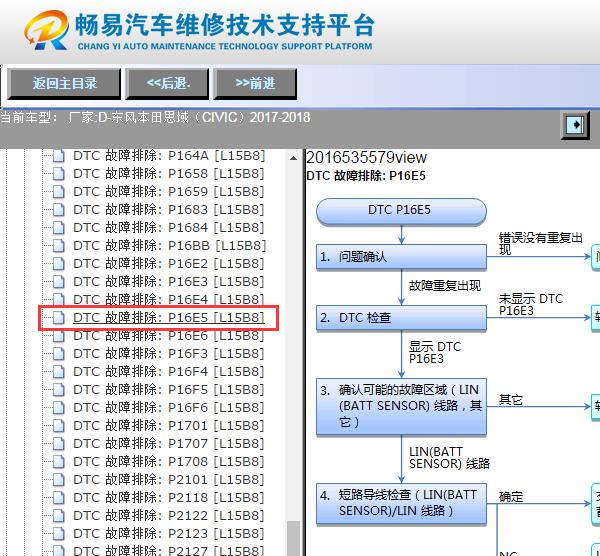The height and width of the screenshot is (556, 600).
Task: Click the 当前车型 vehicle model text
Action: pos(155,117)
